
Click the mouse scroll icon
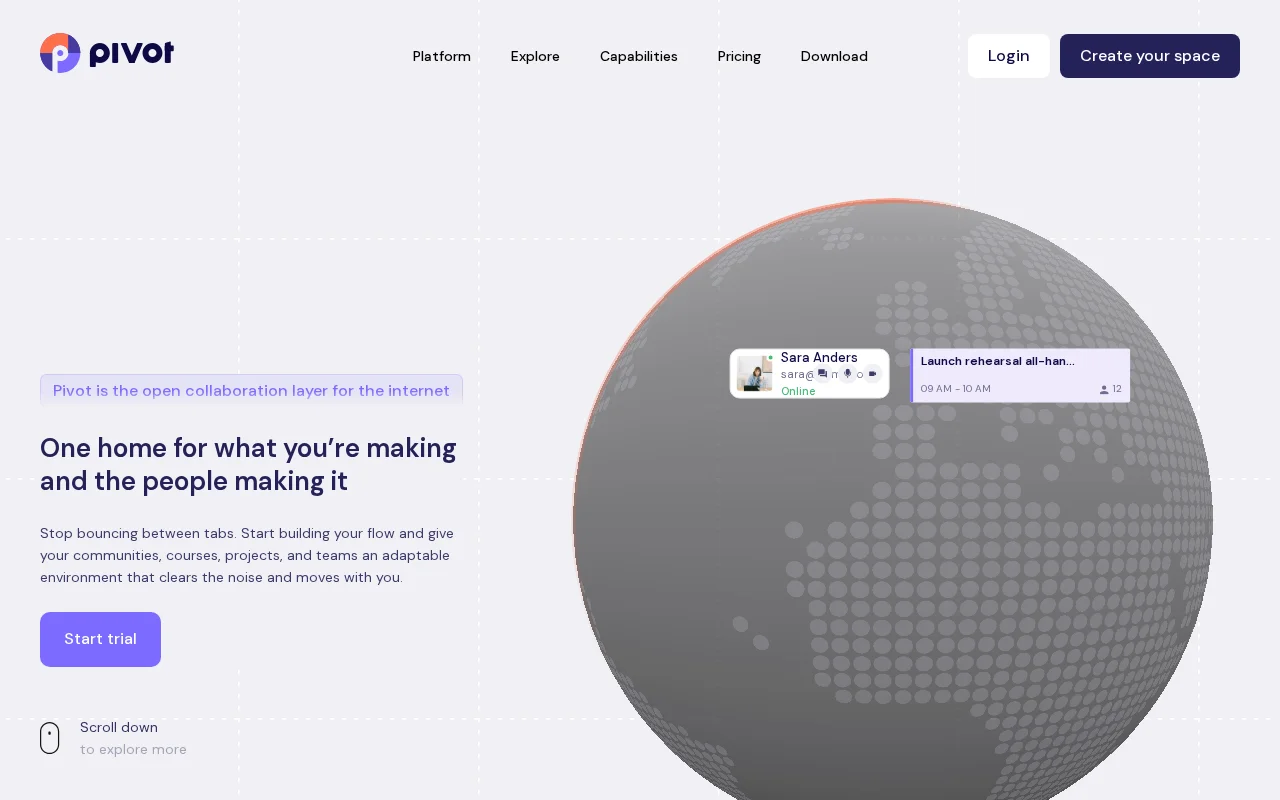[x=50, y=738]
